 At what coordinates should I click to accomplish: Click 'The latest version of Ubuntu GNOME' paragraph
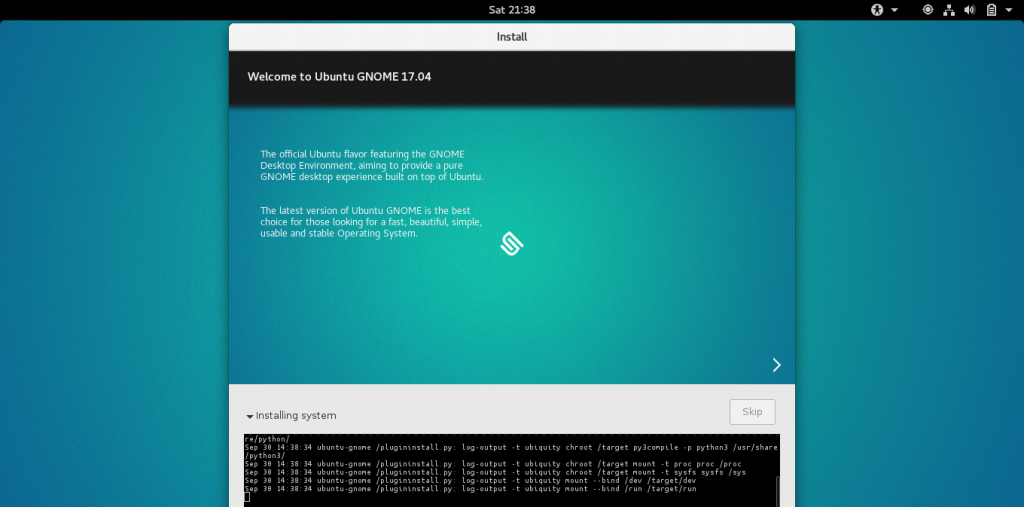[x=371, y=221]
